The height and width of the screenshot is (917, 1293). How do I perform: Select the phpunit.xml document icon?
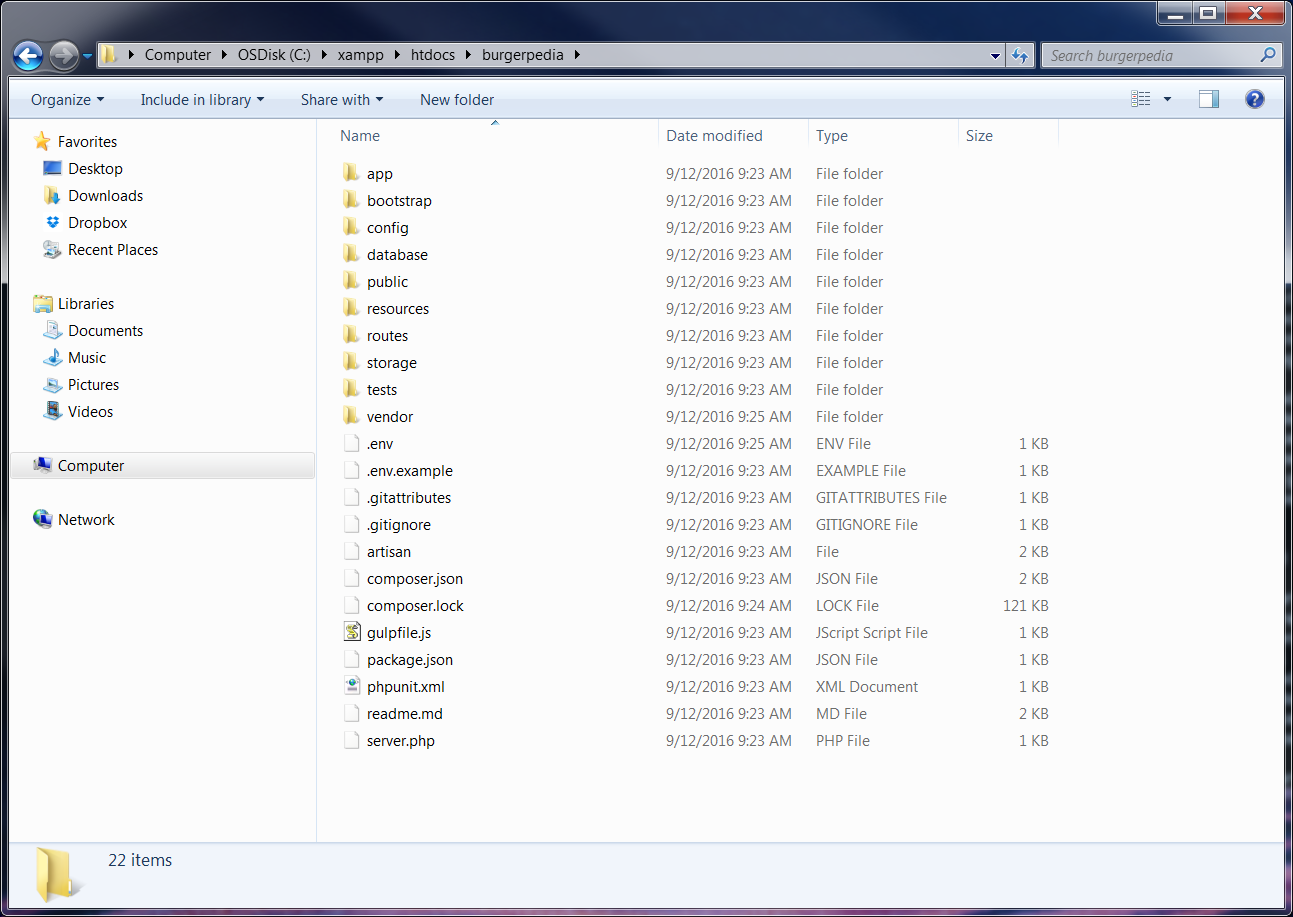tap(351, 686)
